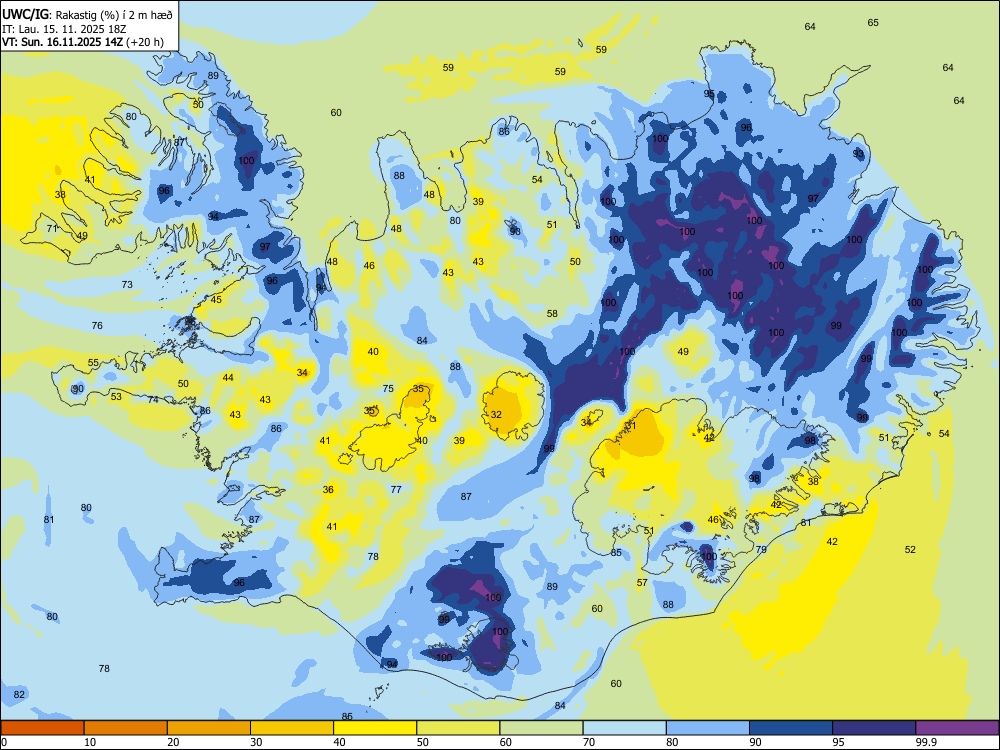This screenshot has height=750, width=1000.
Task: Click the 10–20 orange legend swatch
Action: click(x=126, y=728)
